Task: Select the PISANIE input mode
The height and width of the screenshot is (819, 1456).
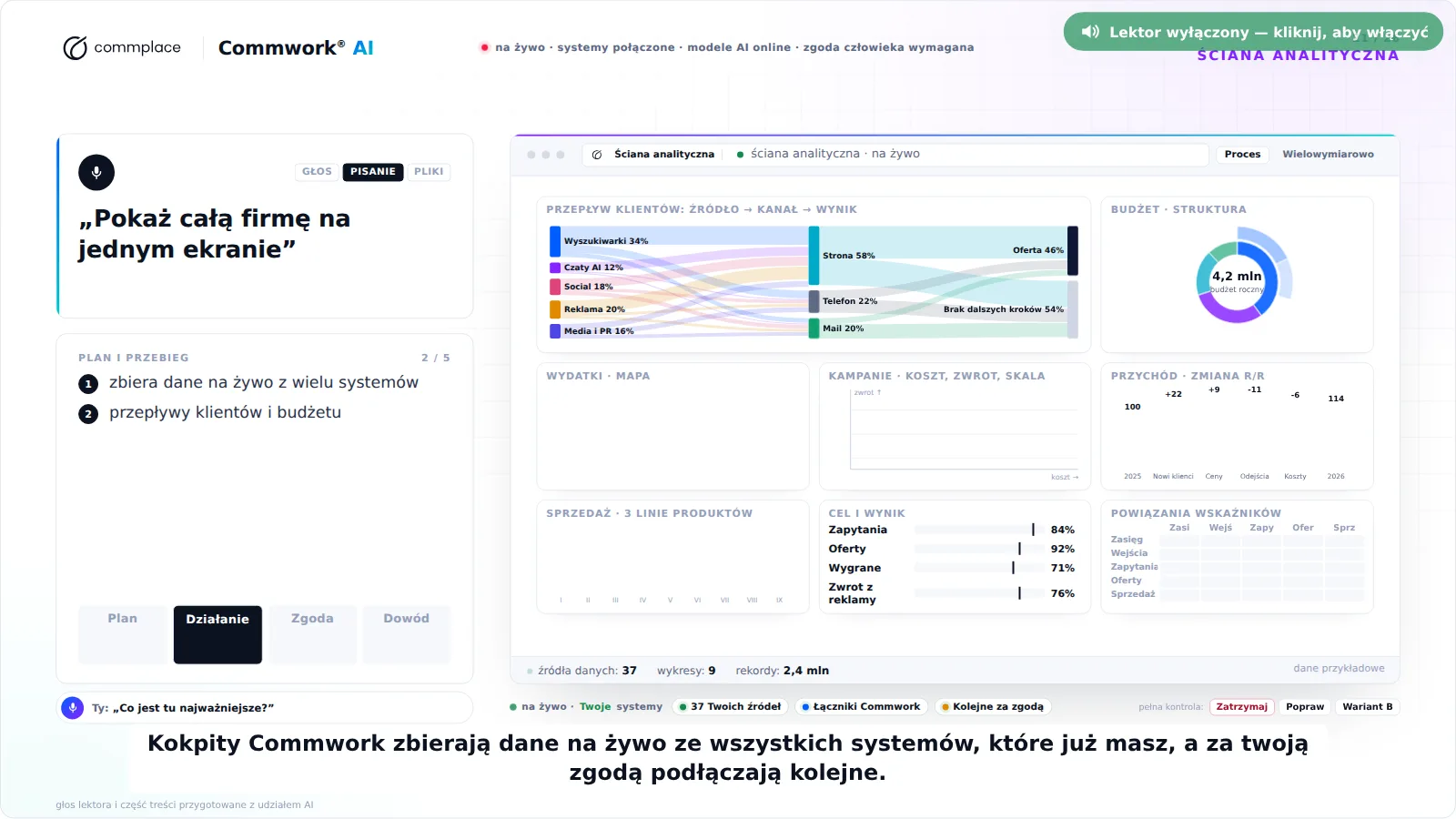Action: point(373,172)
